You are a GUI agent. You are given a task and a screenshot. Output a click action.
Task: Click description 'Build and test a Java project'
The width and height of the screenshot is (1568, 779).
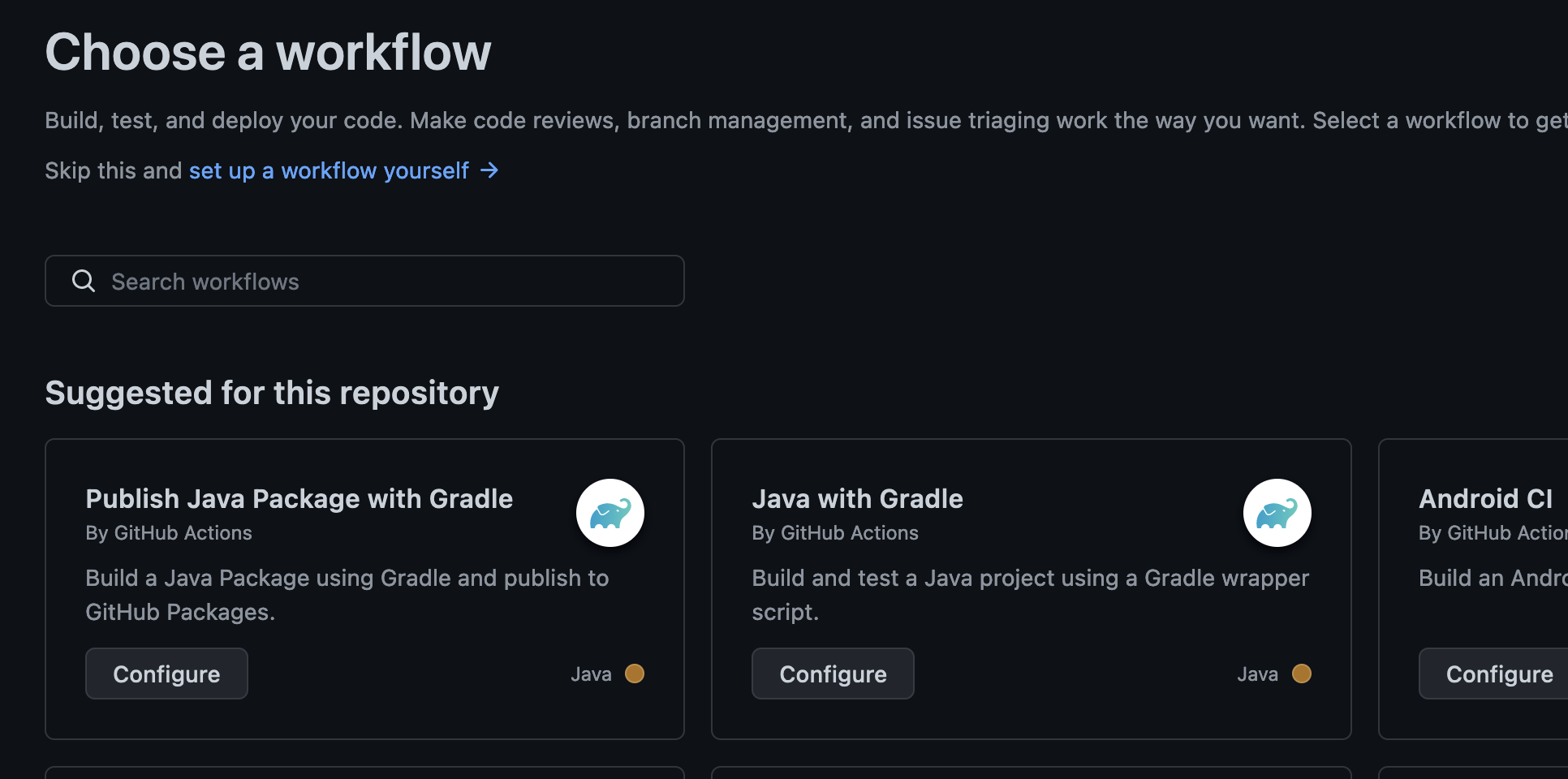pos(1031,595)
